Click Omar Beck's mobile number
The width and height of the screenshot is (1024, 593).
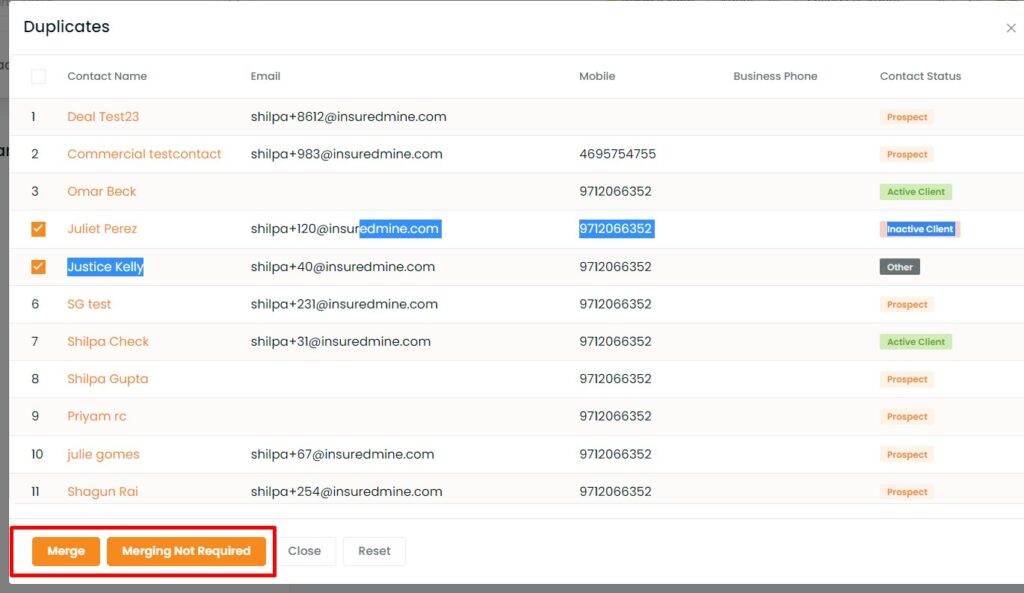tap(615, 191)
